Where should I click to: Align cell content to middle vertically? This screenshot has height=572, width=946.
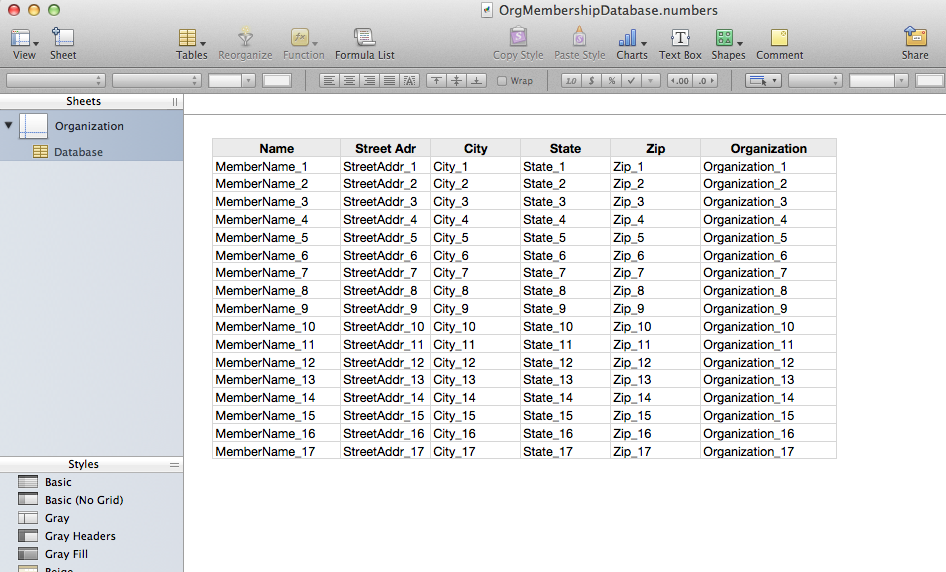457,80
